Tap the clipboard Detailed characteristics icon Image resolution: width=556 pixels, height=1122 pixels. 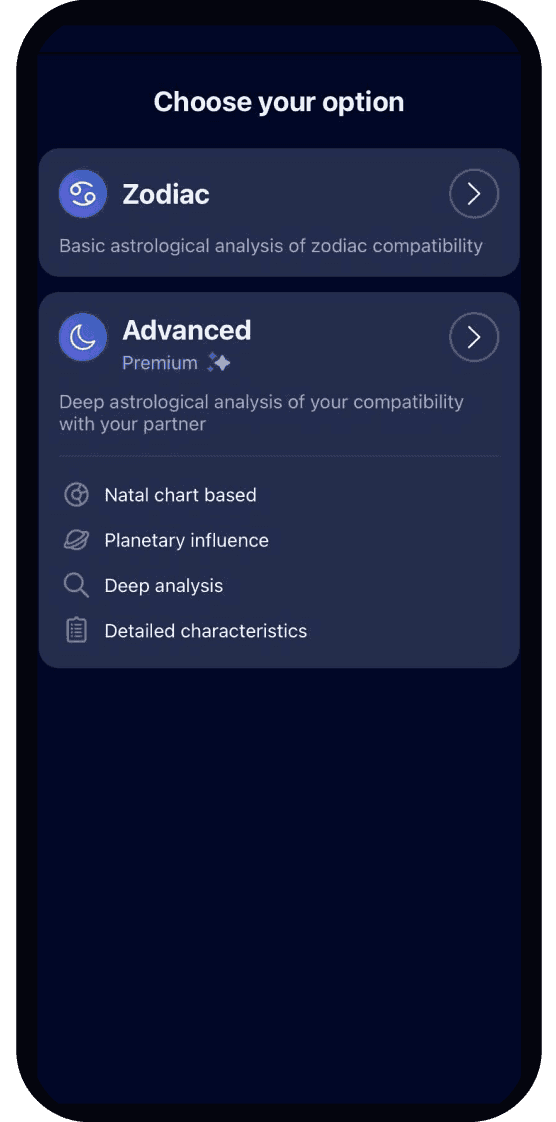[76, 630]
